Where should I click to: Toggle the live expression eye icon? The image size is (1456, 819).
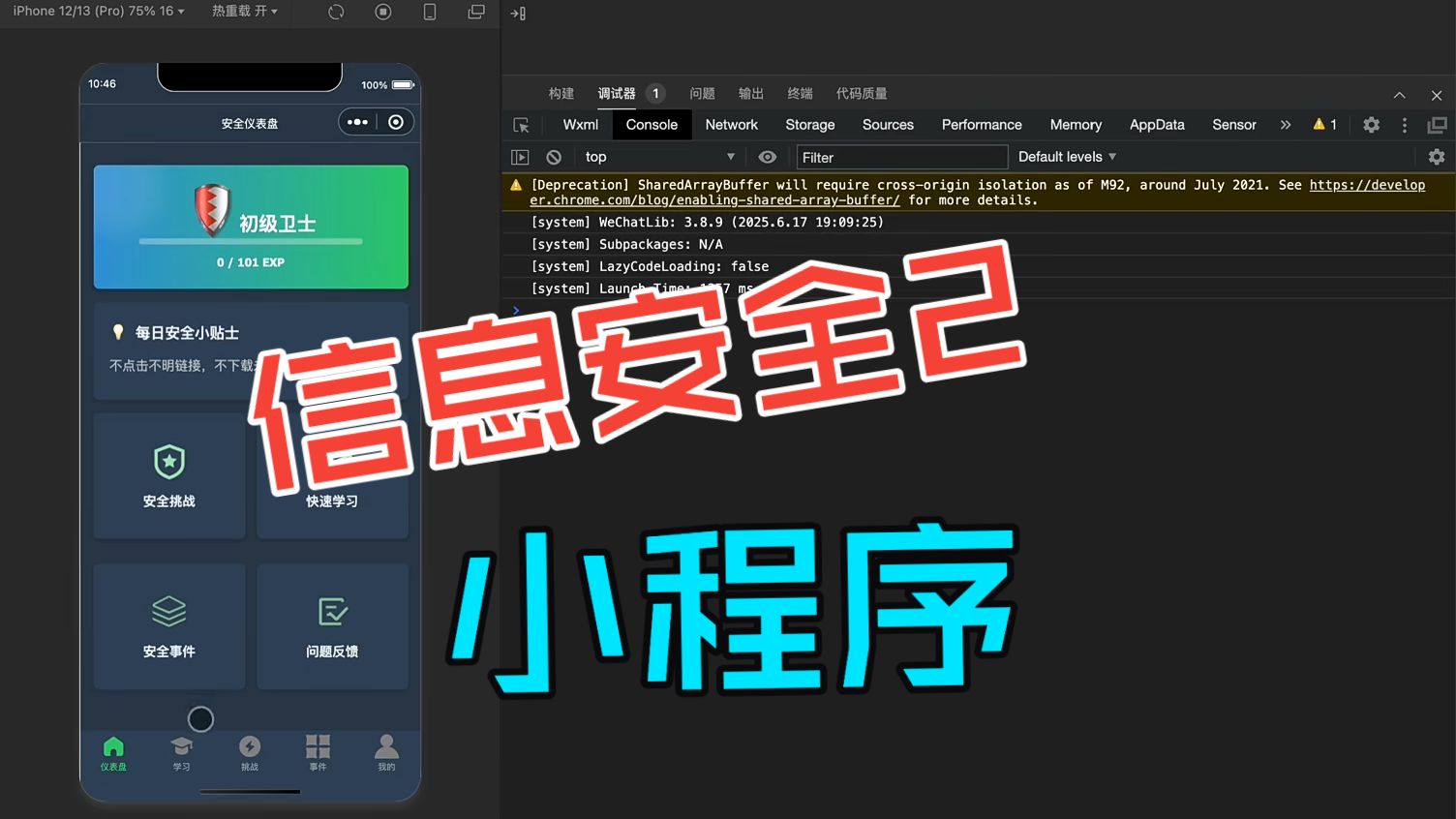768,157
